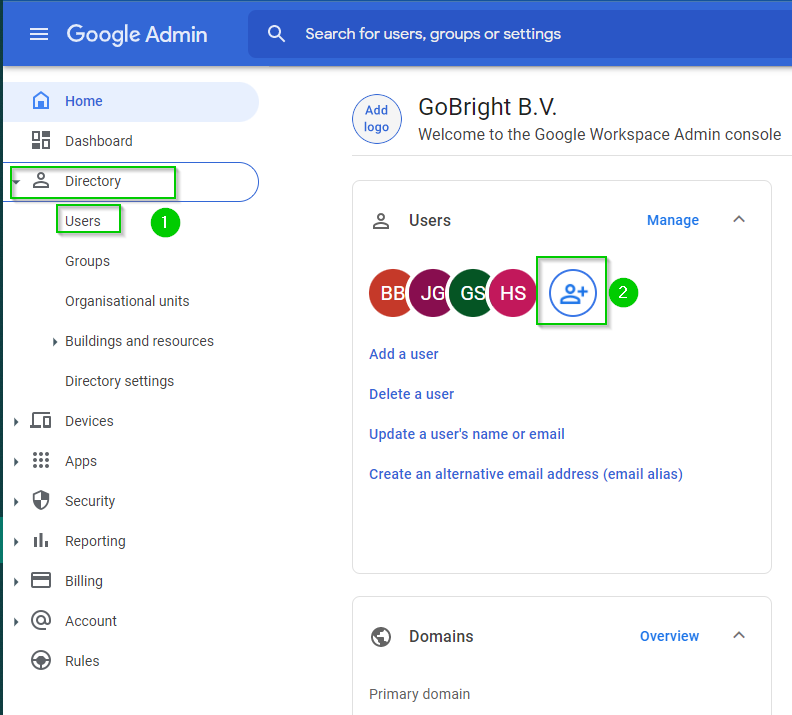Click the Security shield icon

(41, 500)
